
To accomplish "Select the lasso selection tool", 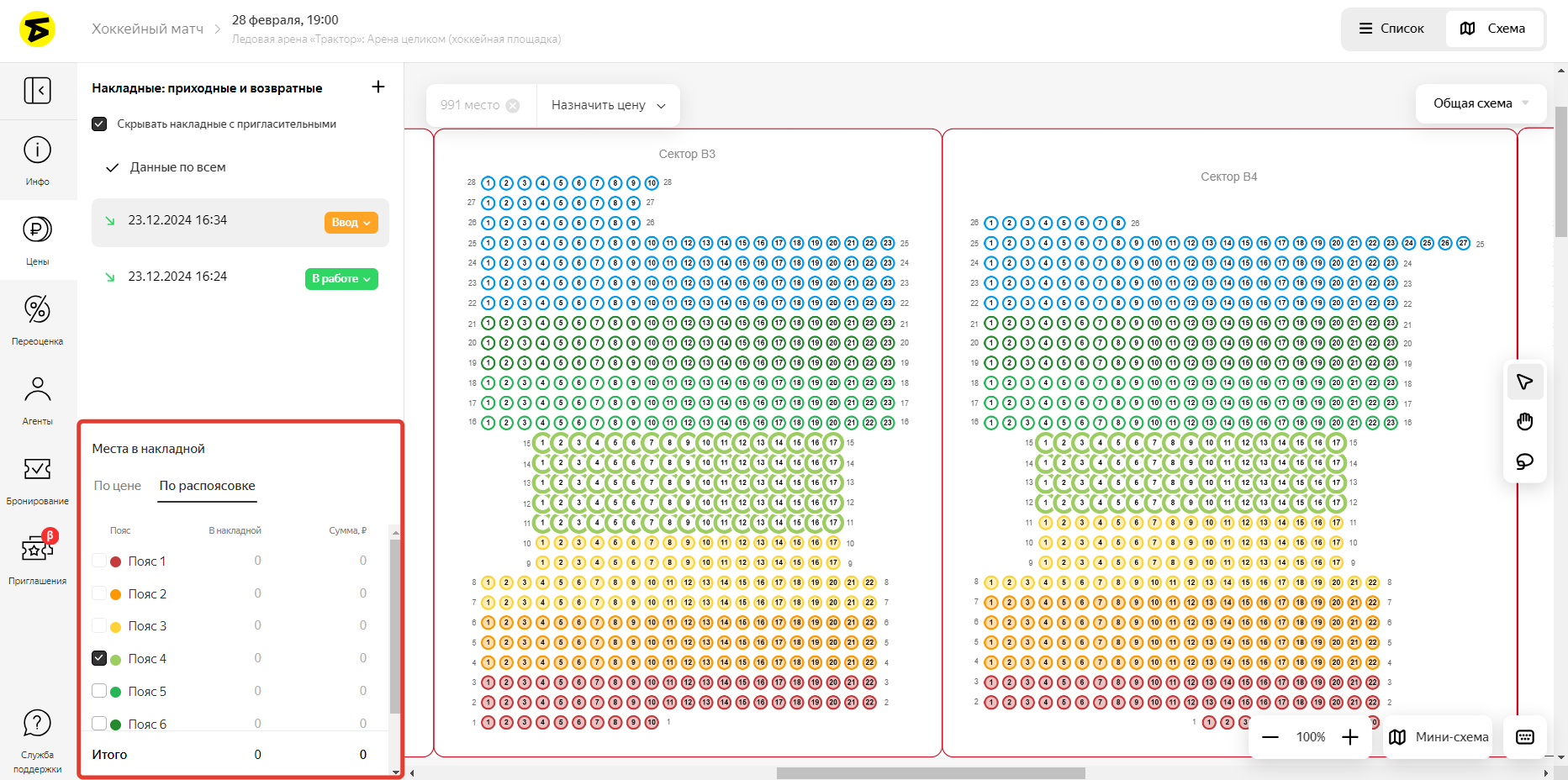I will point(1524,461).
